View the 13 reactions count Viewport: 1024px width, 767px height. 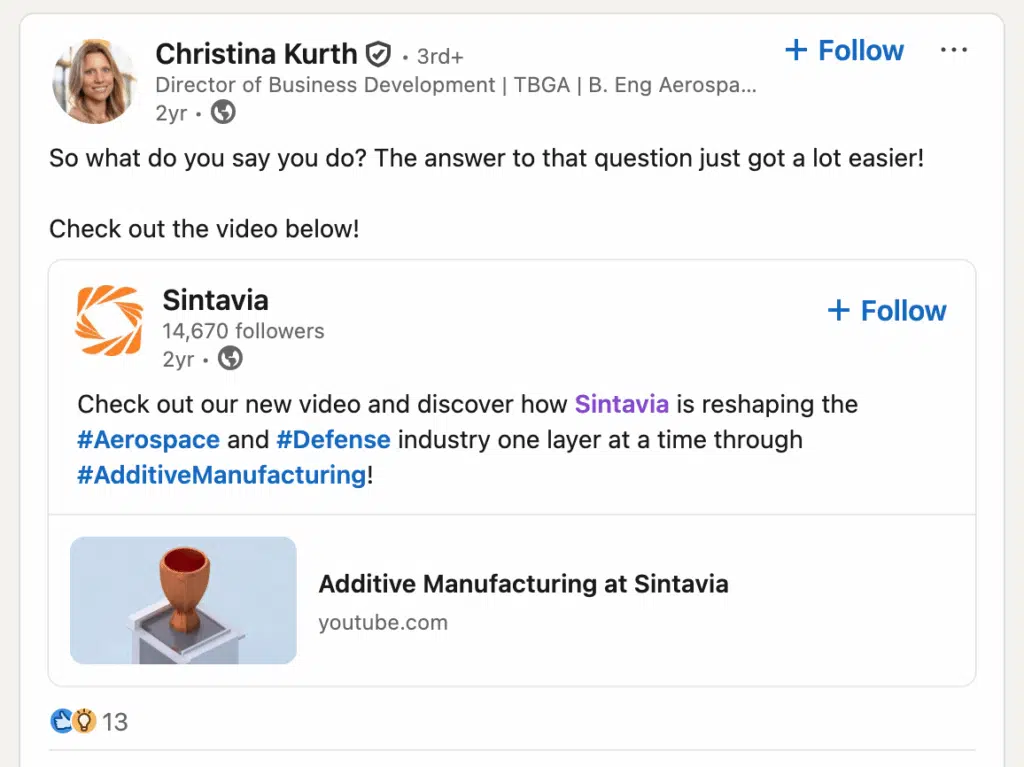pos(115,722)
